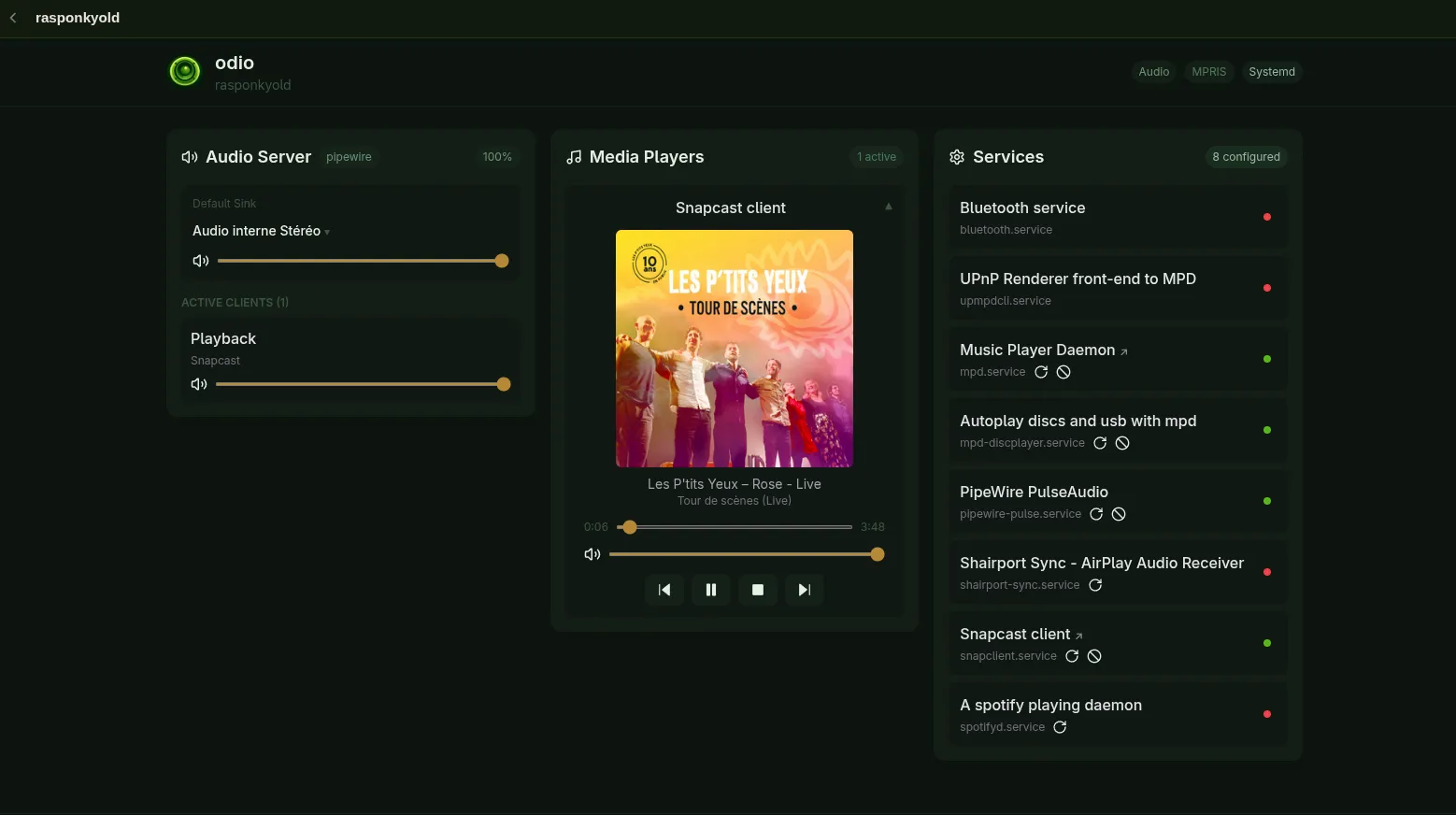Viewport: 1456px width, 815px height.
Task: Click the Bluetooth service row
Action: click(1119, 218)
